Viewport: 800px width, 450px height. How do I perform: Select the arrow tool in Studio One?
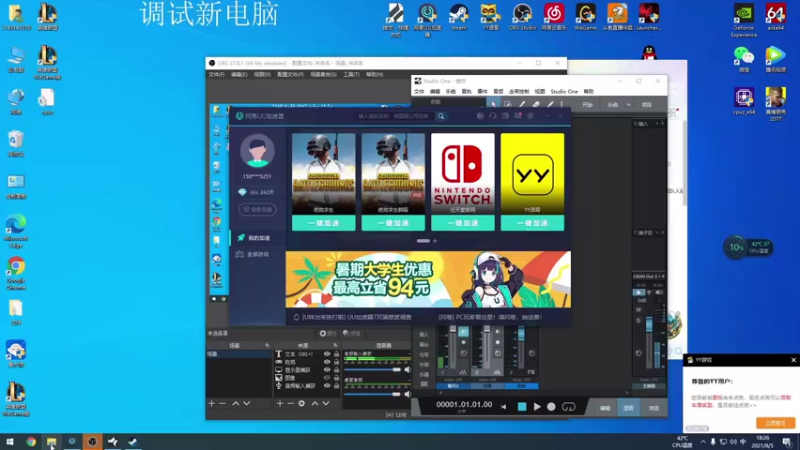(493, 104)
